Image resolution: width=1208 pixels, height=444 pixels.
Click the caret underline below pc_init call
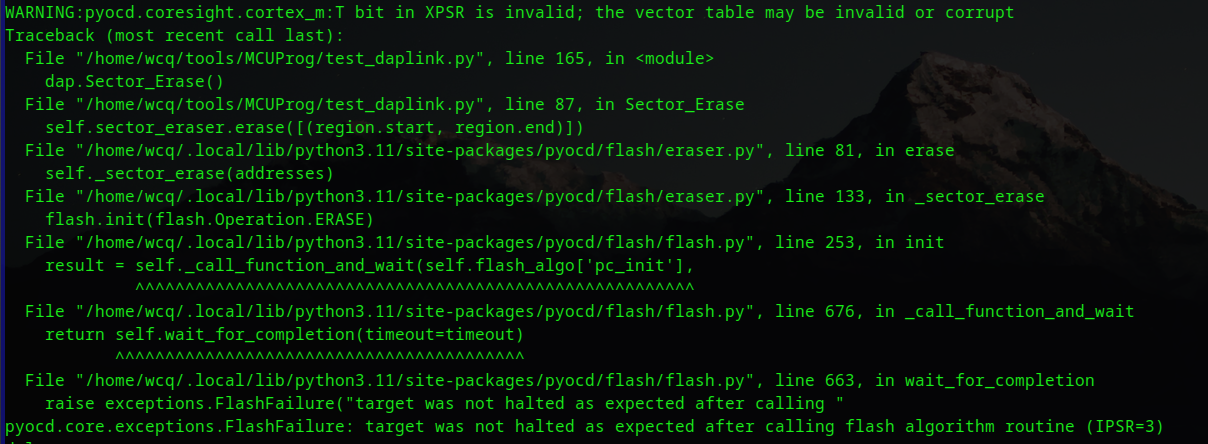click(414, 288)
